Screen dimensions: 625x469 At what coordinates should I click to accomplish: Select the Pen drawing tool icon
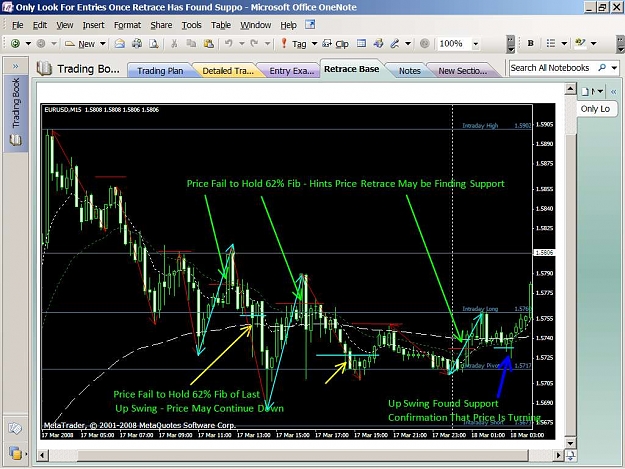pyautogui.click(x=395, y=43)
